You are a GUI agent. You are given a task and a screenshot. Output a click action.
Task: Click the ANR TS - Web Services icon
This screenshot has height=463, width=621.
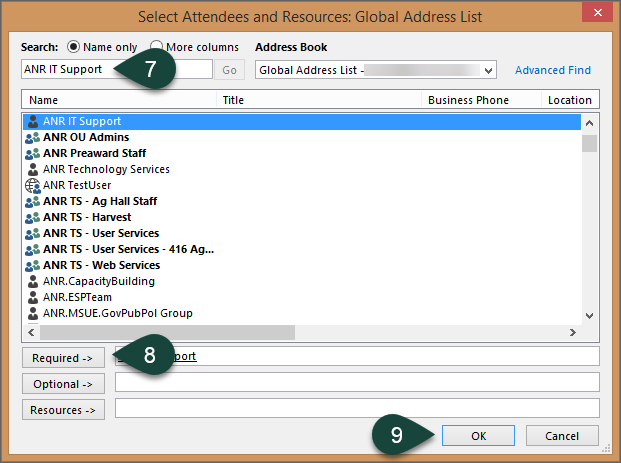point(32,265)
